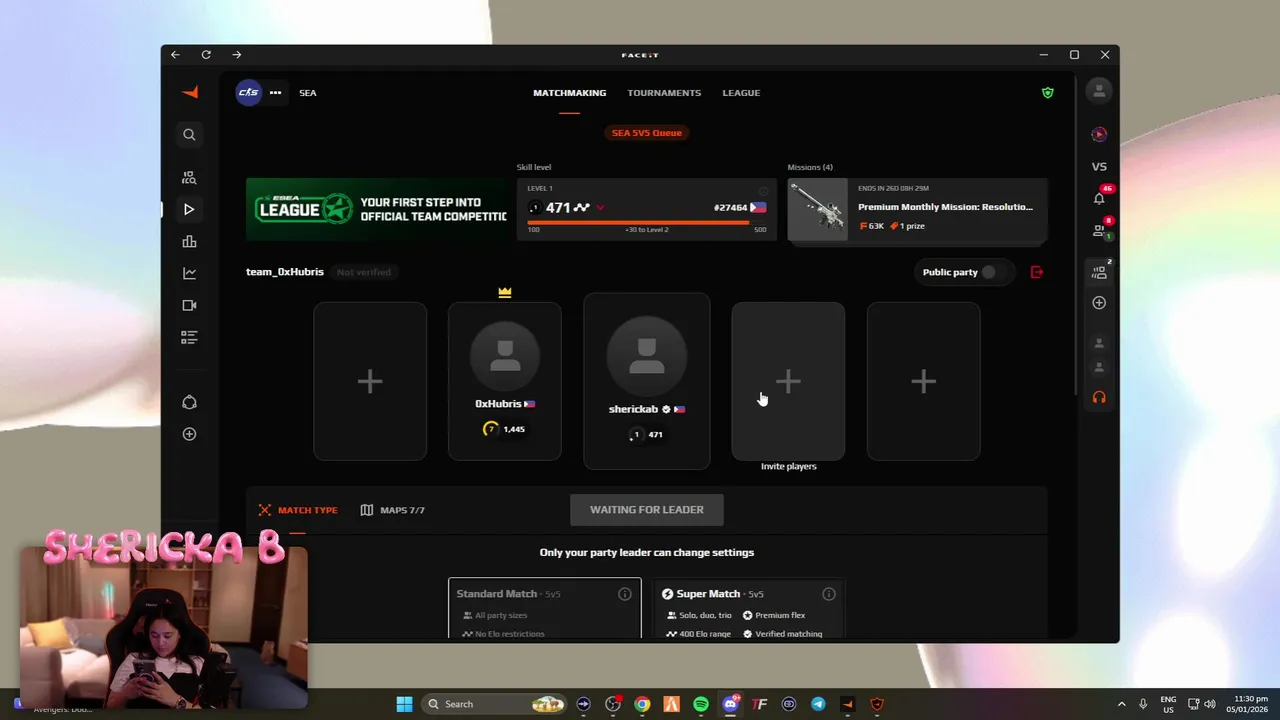Open Telegram from the taskbar
Screen dimensions: 1280x720
pyautogui.click(x=818, y=704)
